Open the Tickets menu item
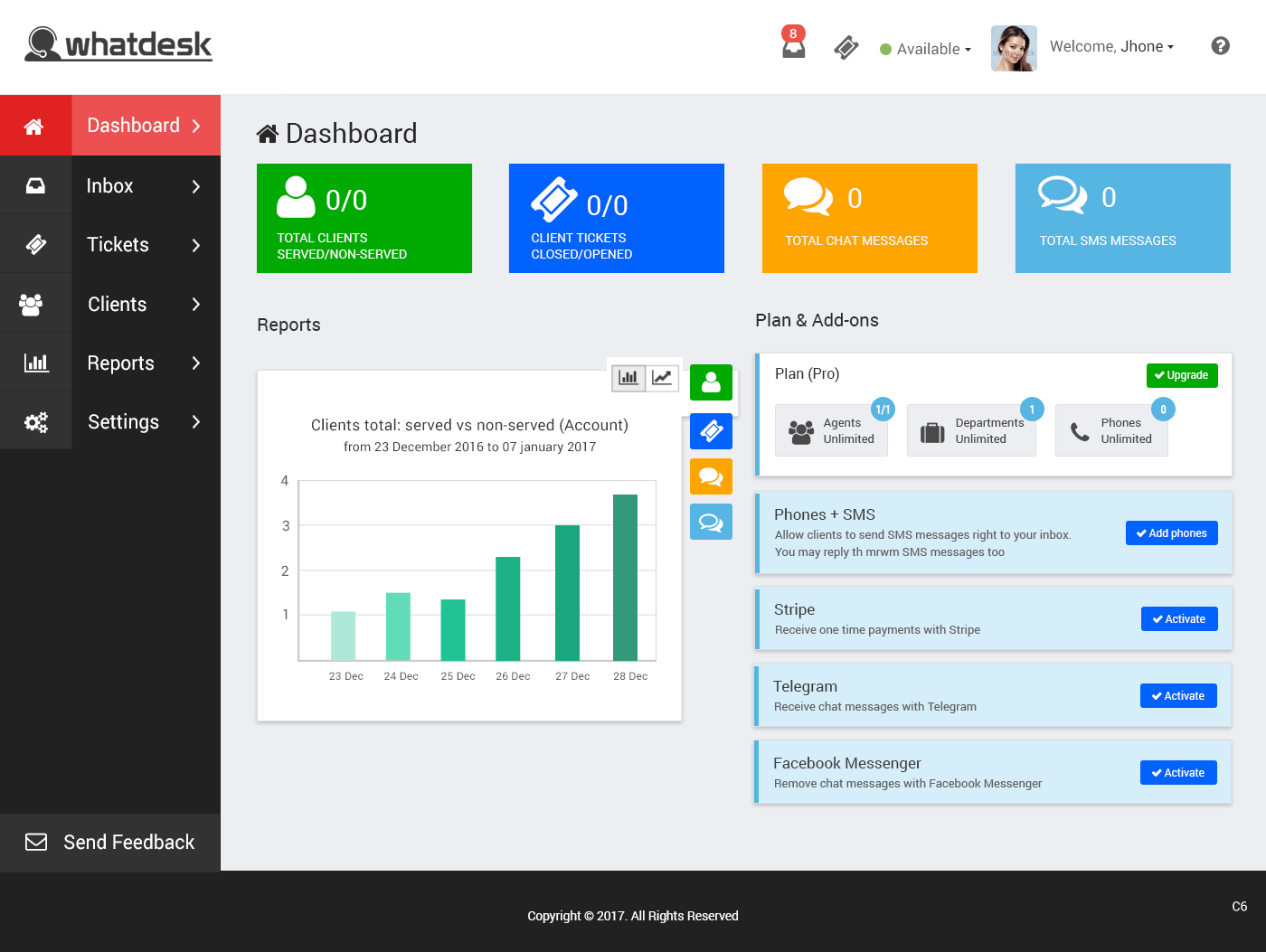Screen dimensions: 1266x952 110,244
